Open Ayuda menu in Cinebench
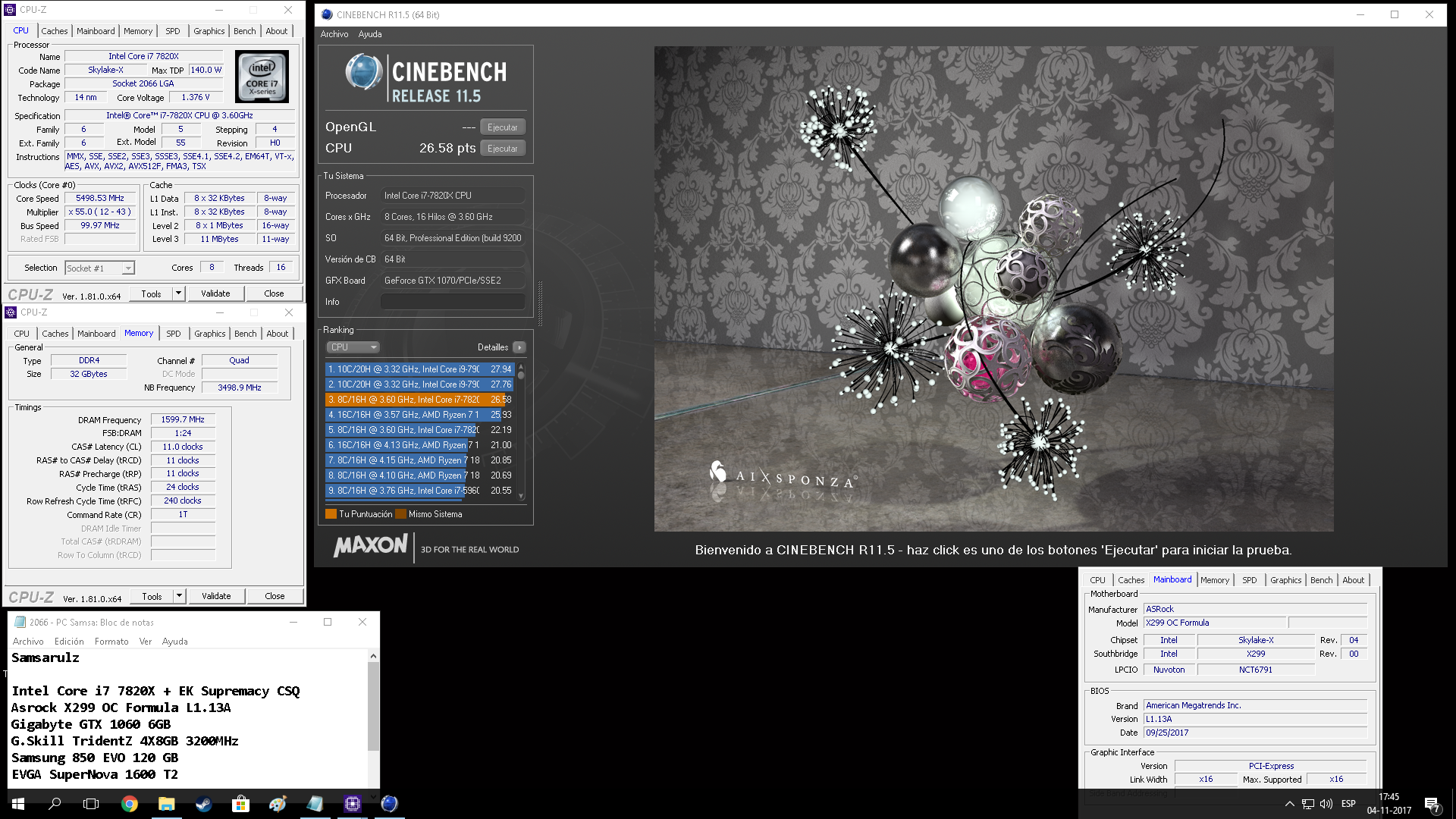Image resolution: width=1456 pixels, height=819 pixels. (370, 34)
